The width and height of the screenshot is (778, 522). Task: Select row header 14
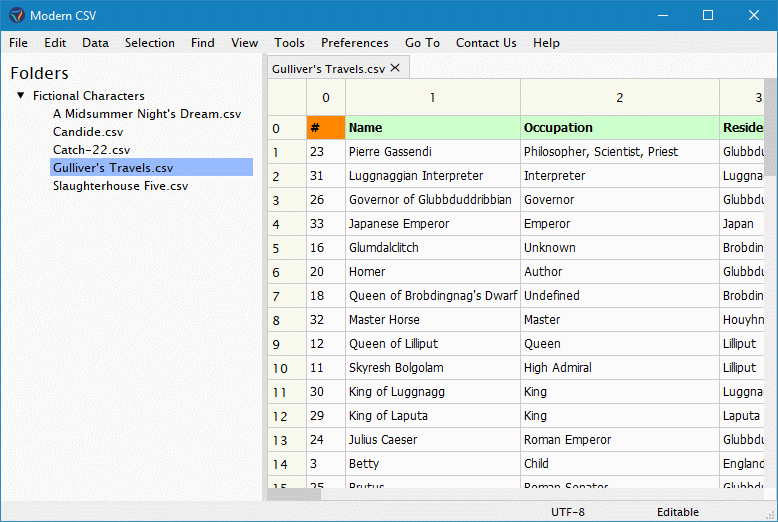(x=287, y=464)
